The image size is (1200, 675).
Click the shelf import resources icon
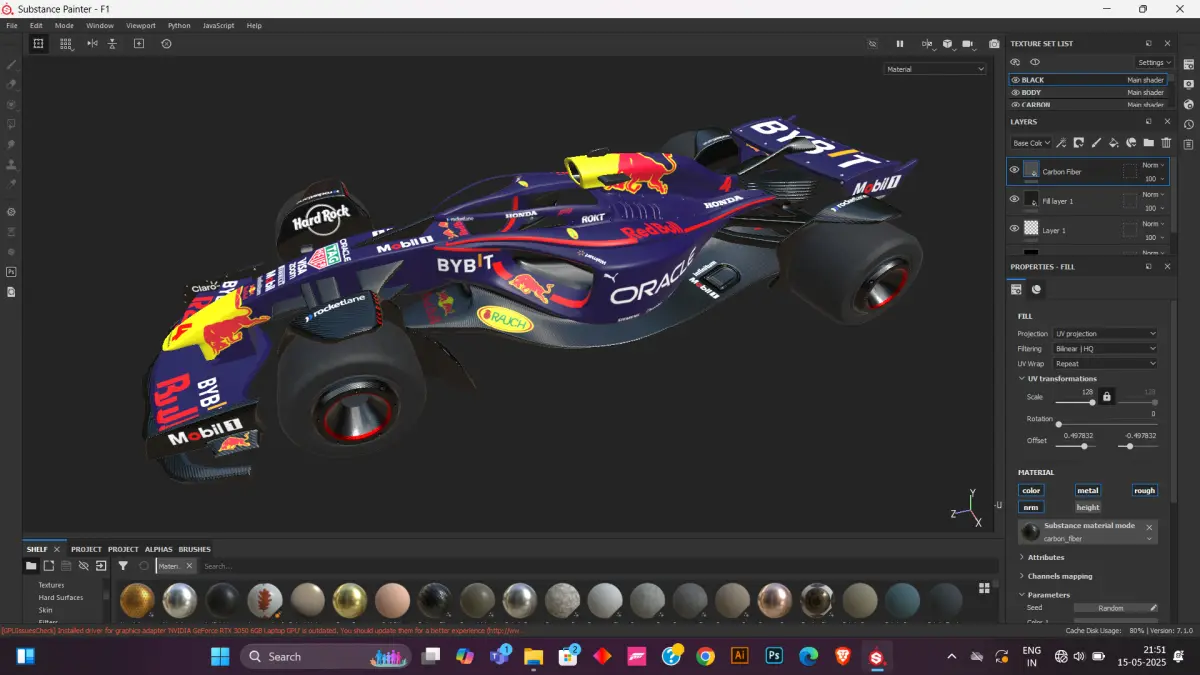[101, 566]
